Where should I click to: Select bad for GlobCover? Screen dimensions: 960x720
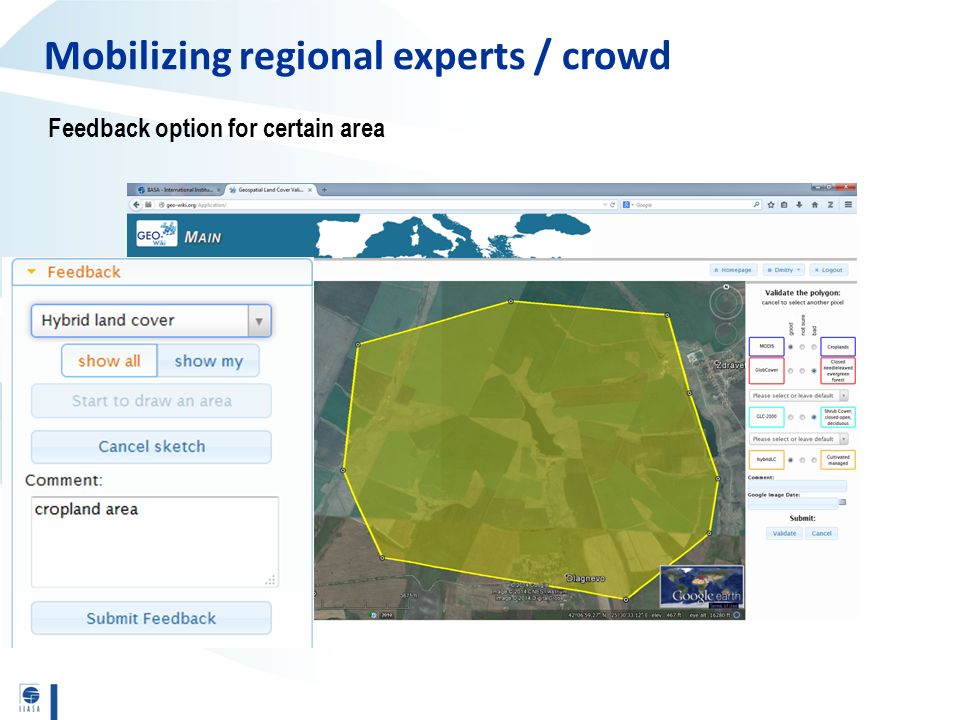point(814,371)
